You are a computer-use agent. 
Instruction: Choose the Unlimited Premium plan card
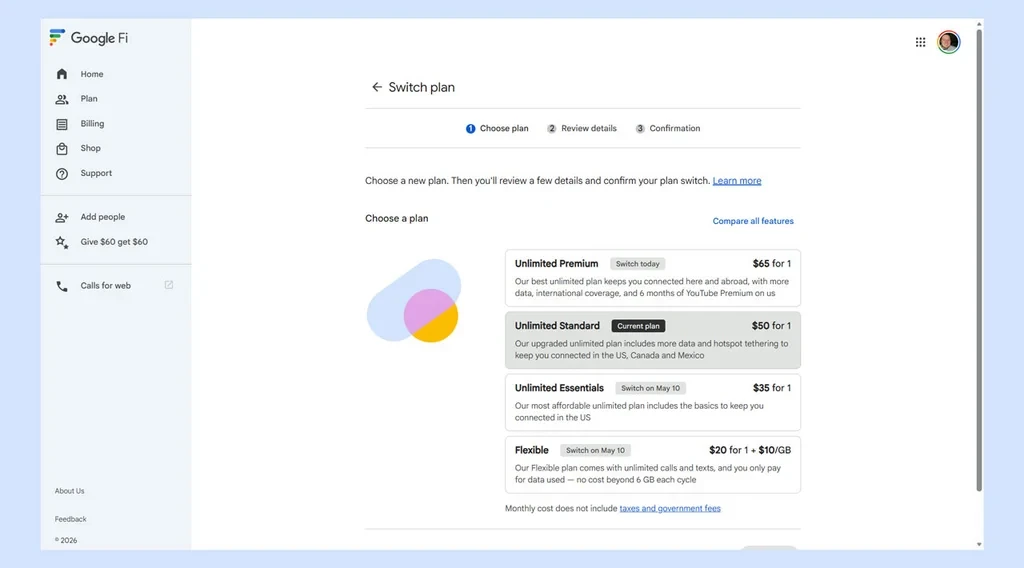click(652, 278)
